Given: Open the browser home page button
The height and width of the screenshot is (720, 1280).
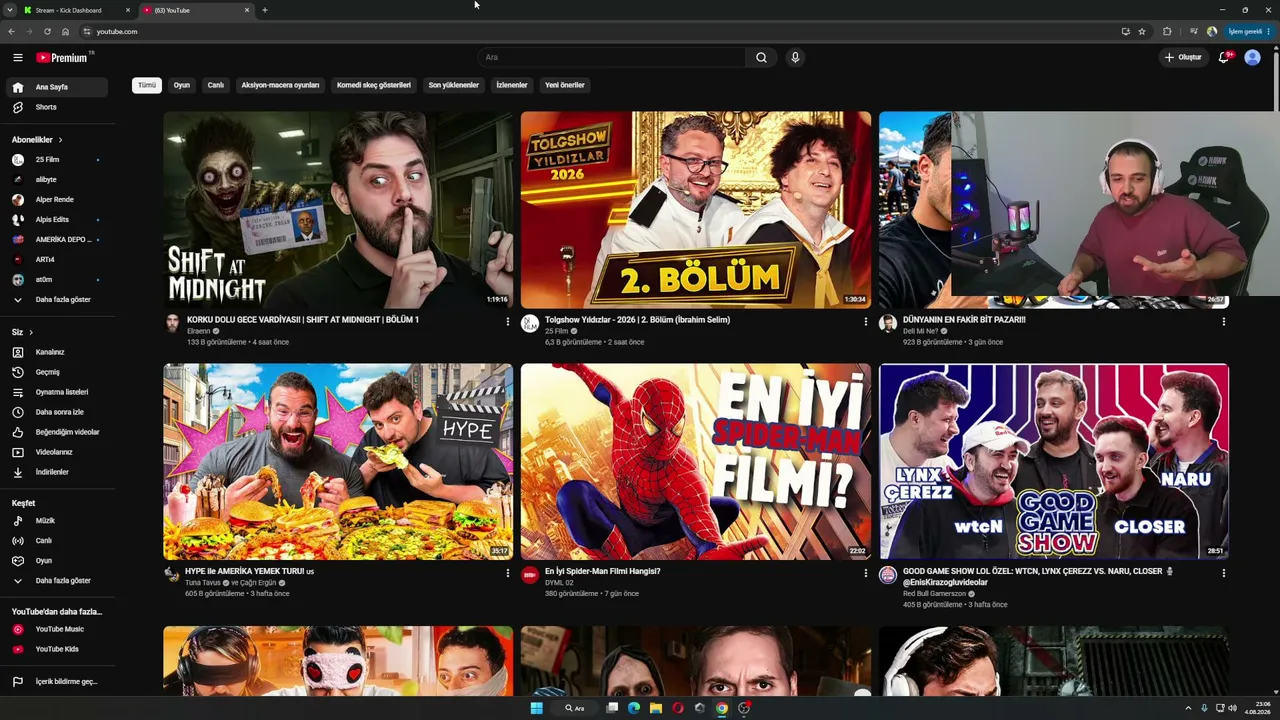Looking at the screenshot, I should pyautogui.click(x=65, y=32).
